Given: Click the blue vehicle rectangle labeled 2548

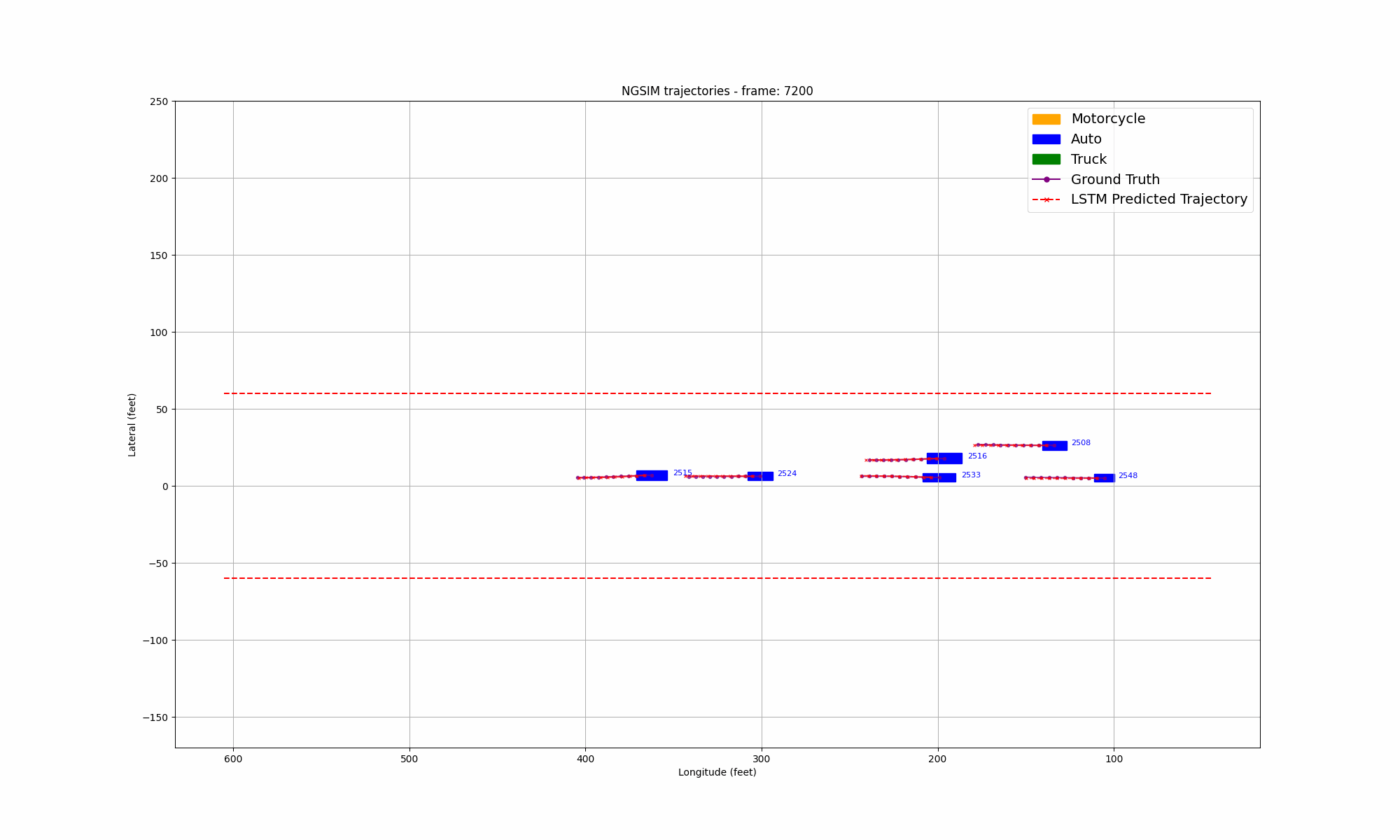Looking at the screenshot, I should [x=1104, y=478].
